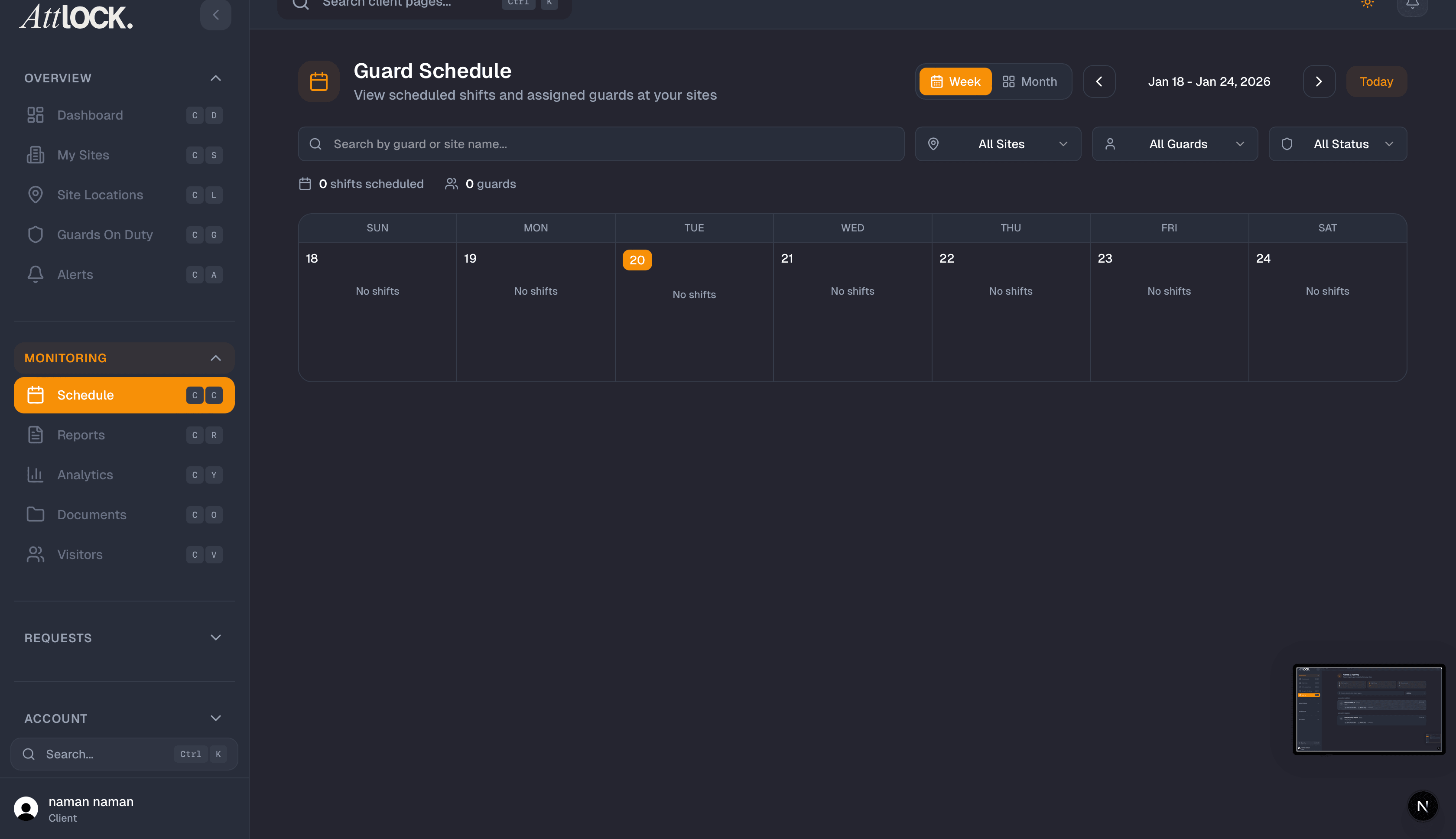The height and width of the screenshot is (839, 1456).
Task: Collapse the MONITORING section
Action: coord(215,357)
